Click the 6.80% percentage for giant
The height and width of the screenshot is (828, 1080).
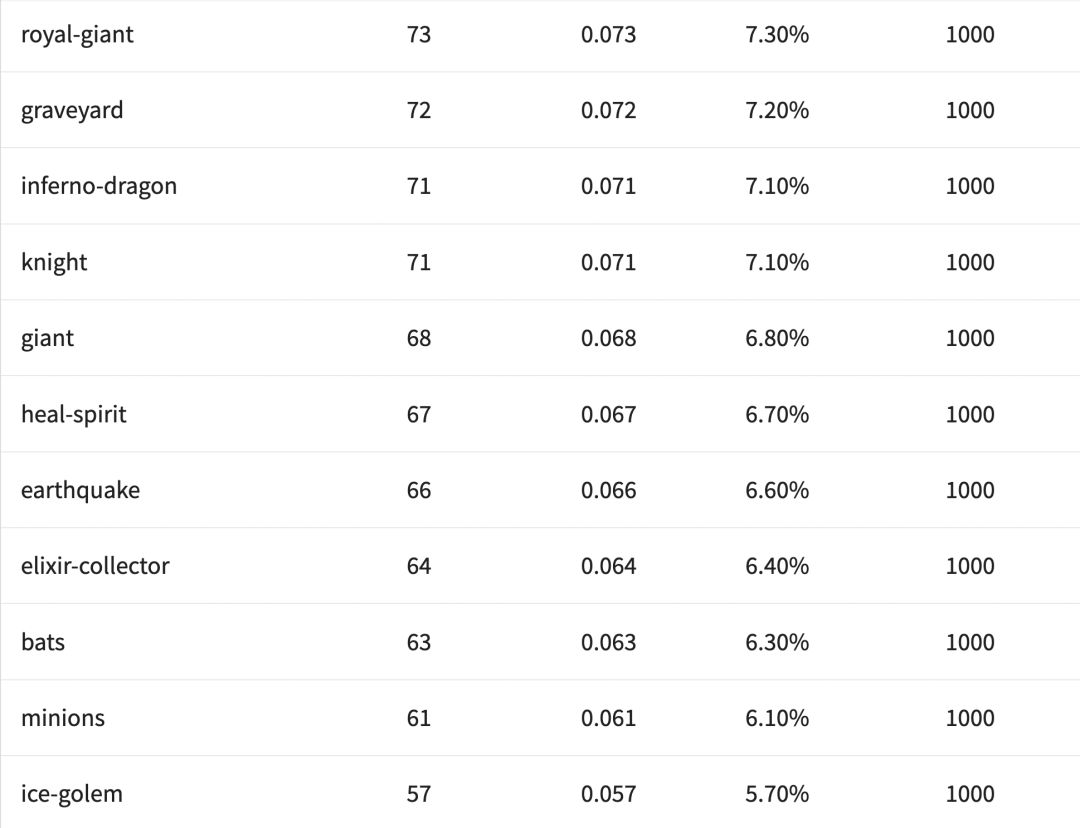tap(777, 338)
